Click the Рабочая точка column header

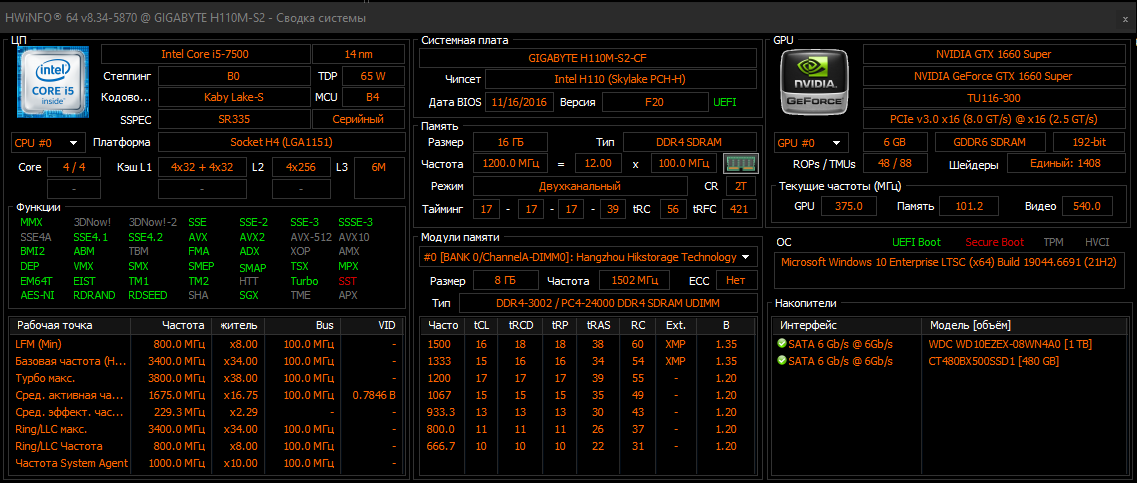[x=70, y=325]
